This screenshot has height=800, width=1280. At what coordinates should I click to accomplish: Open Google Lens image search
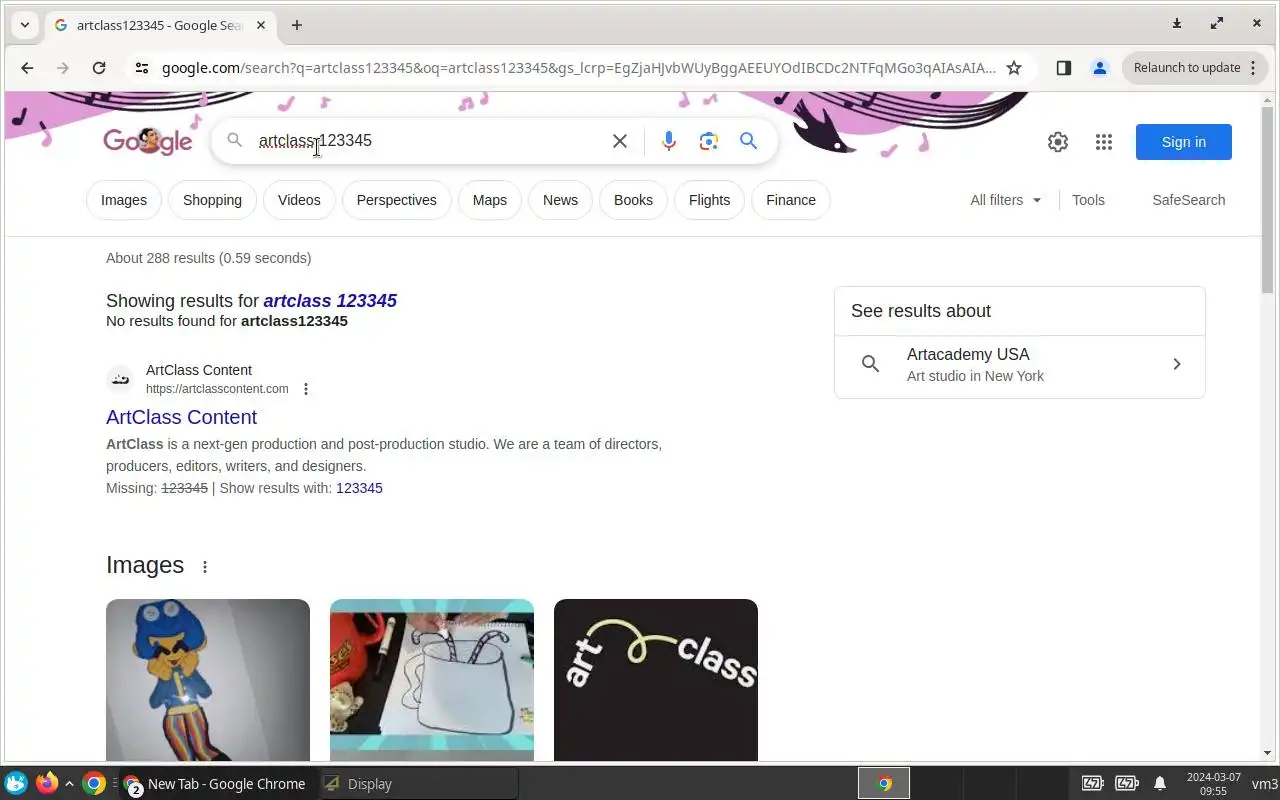tap(709, 141)
